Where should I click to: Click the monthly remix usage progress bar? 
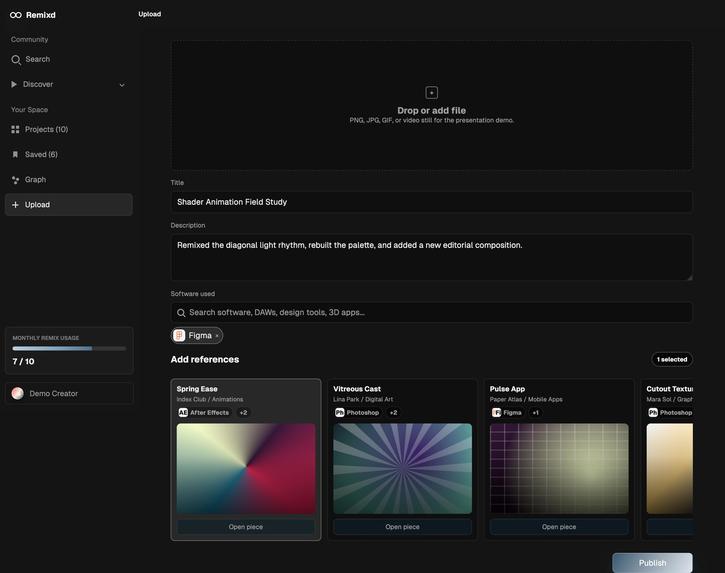coord(69,349)
